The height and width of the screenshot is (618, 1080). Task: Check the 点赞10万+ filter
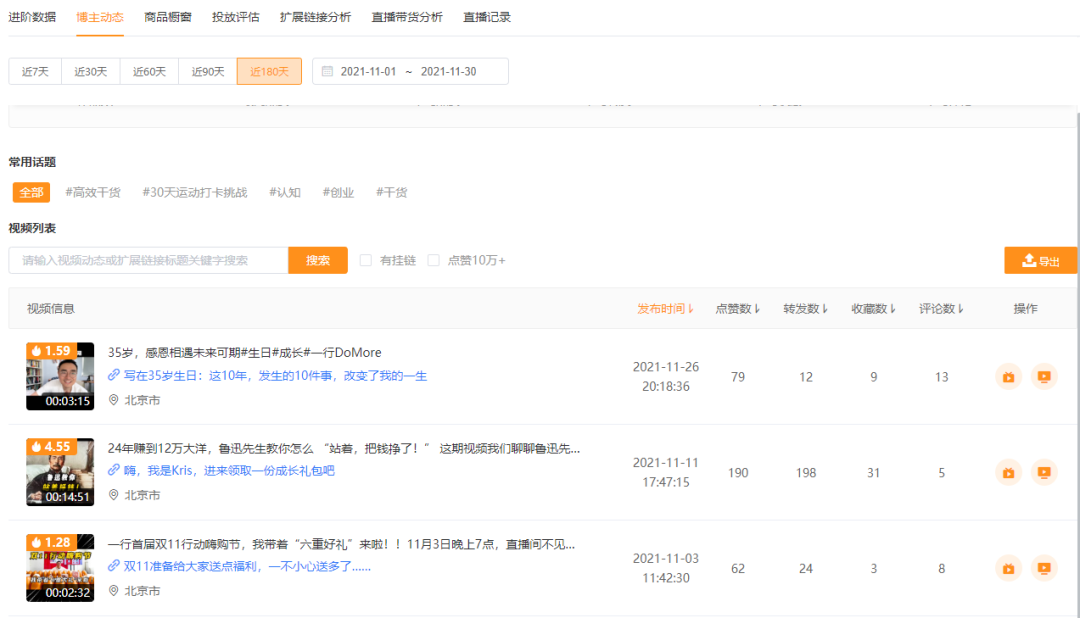pyautogui.click(x=433, y=260)
